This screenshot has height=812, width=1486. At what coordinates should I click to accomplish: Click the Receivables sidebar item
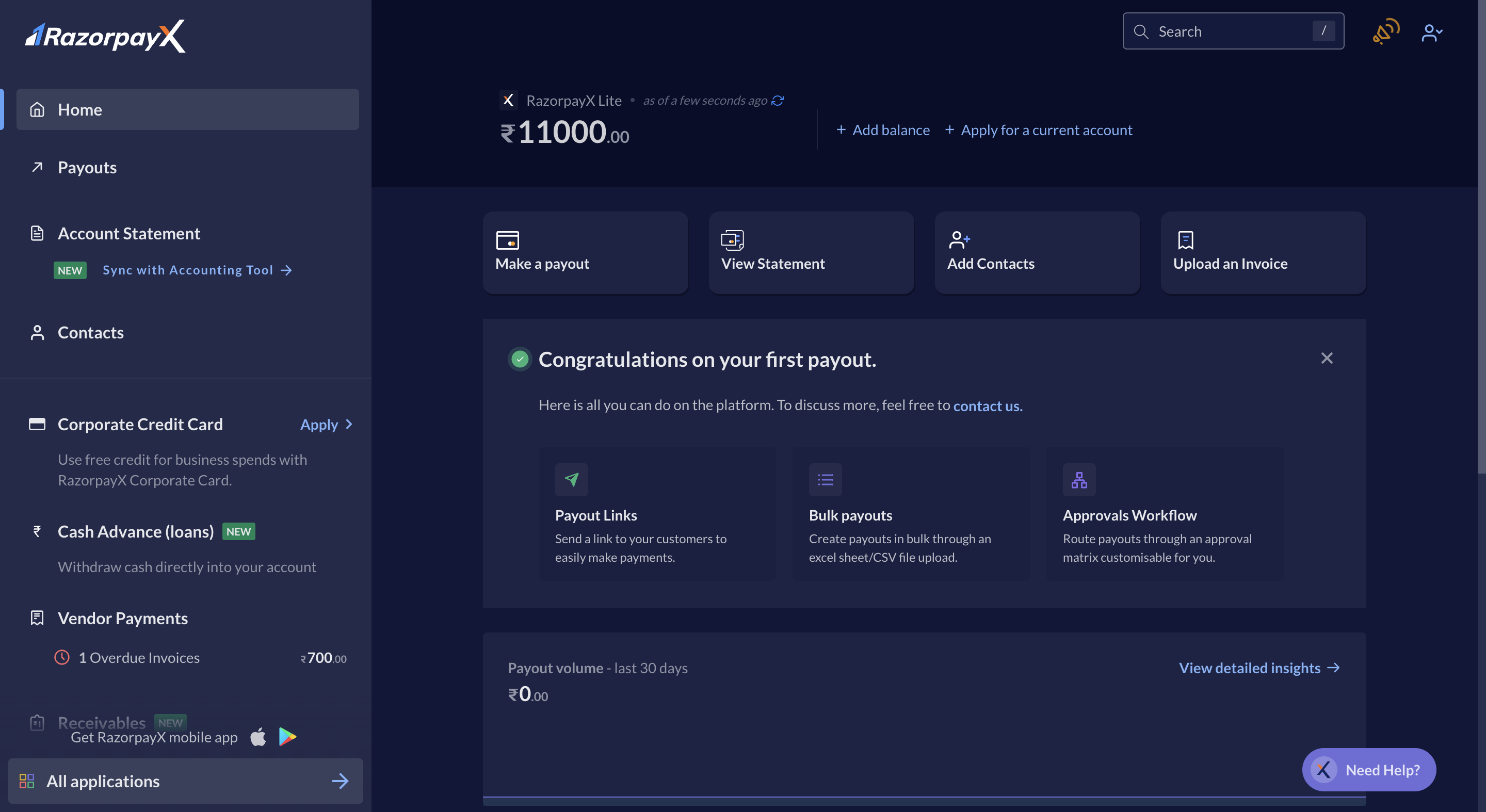102,722
